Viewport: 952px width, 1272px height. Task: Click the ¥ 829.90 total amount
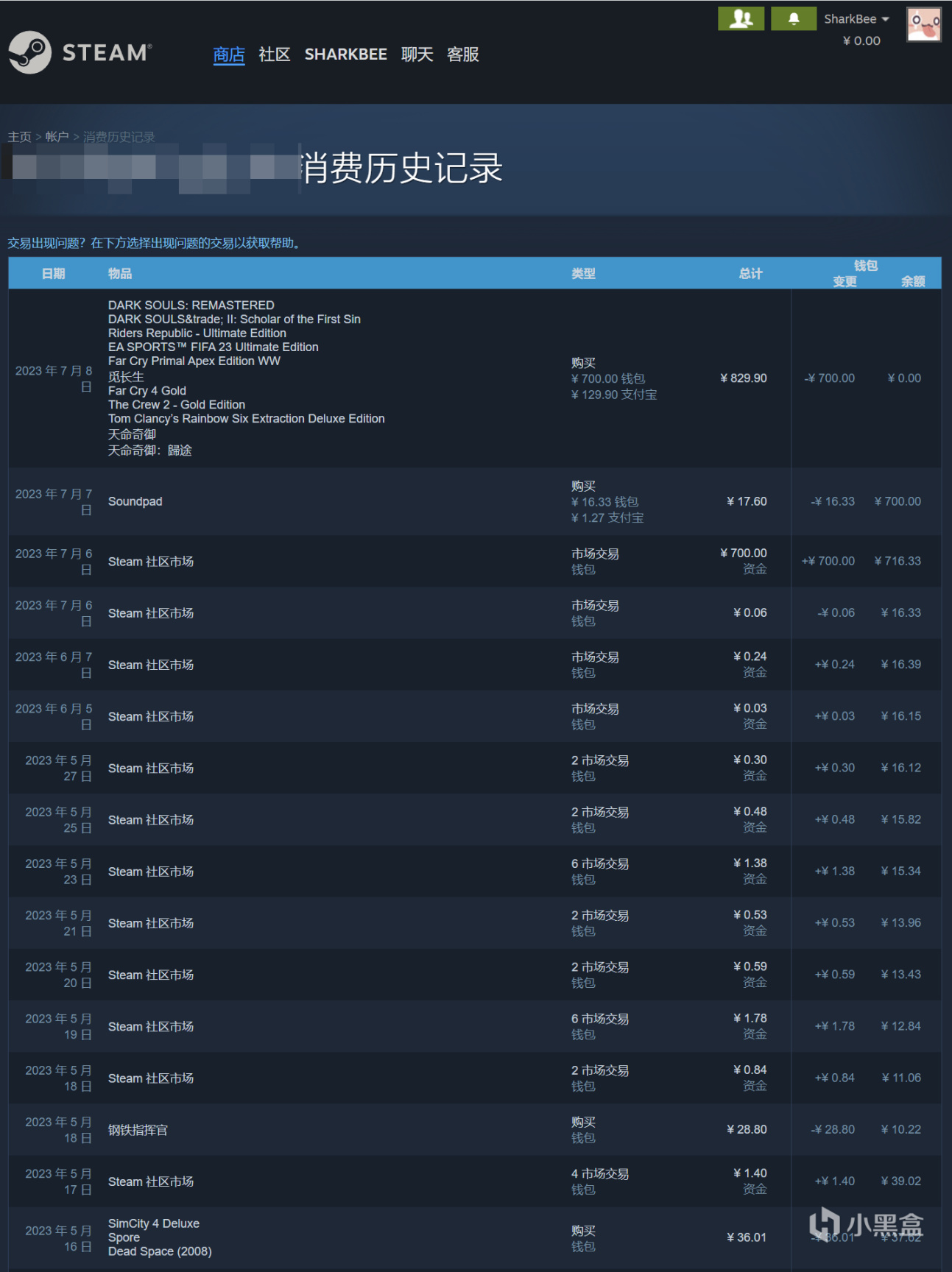pos(744,378)
